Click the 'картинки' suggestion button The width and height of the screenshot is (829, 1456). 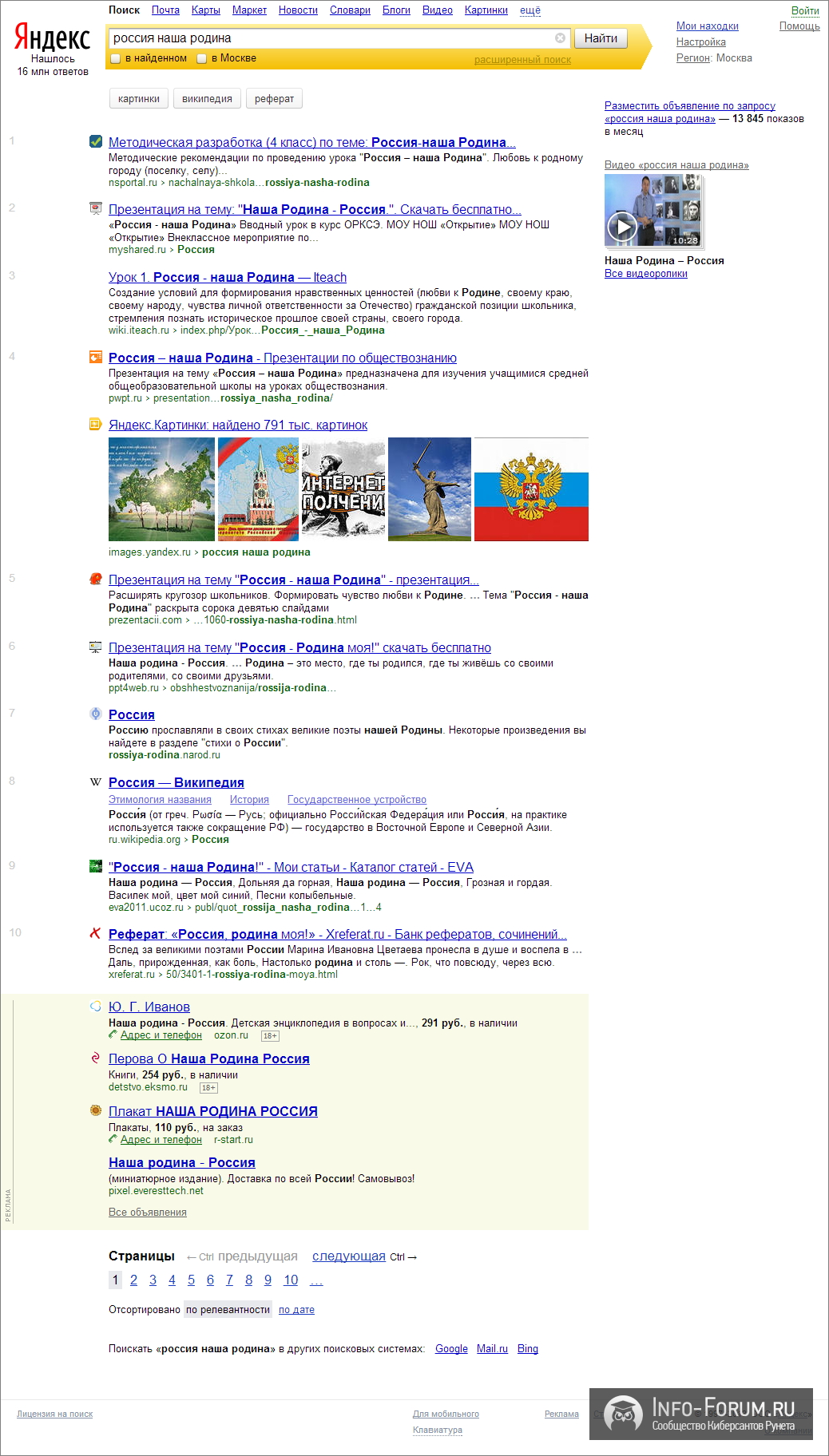tap(139, 99)
